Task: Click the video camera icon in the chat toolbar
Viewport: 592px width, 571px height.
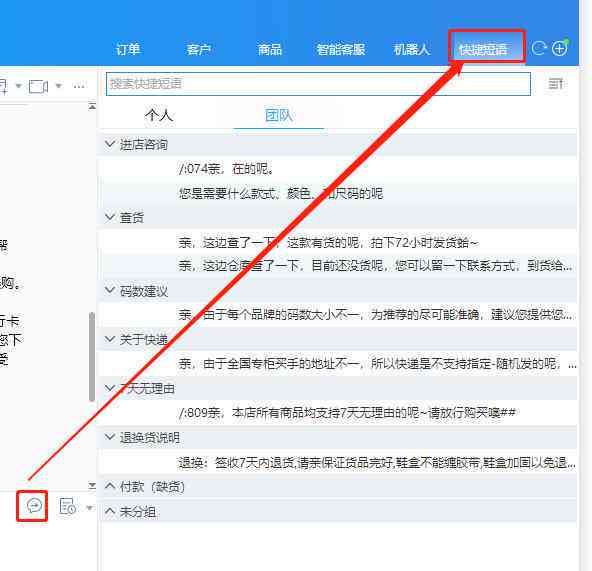Action: [x=39, y=86]
